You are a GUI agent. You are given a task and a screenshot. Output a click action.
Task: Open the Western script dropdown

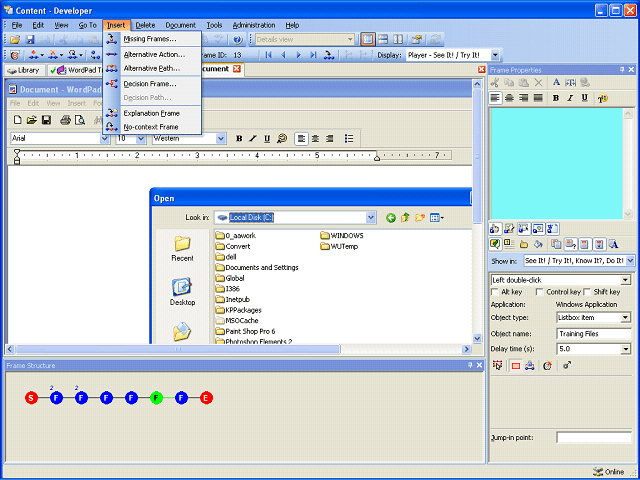(221, 139)
